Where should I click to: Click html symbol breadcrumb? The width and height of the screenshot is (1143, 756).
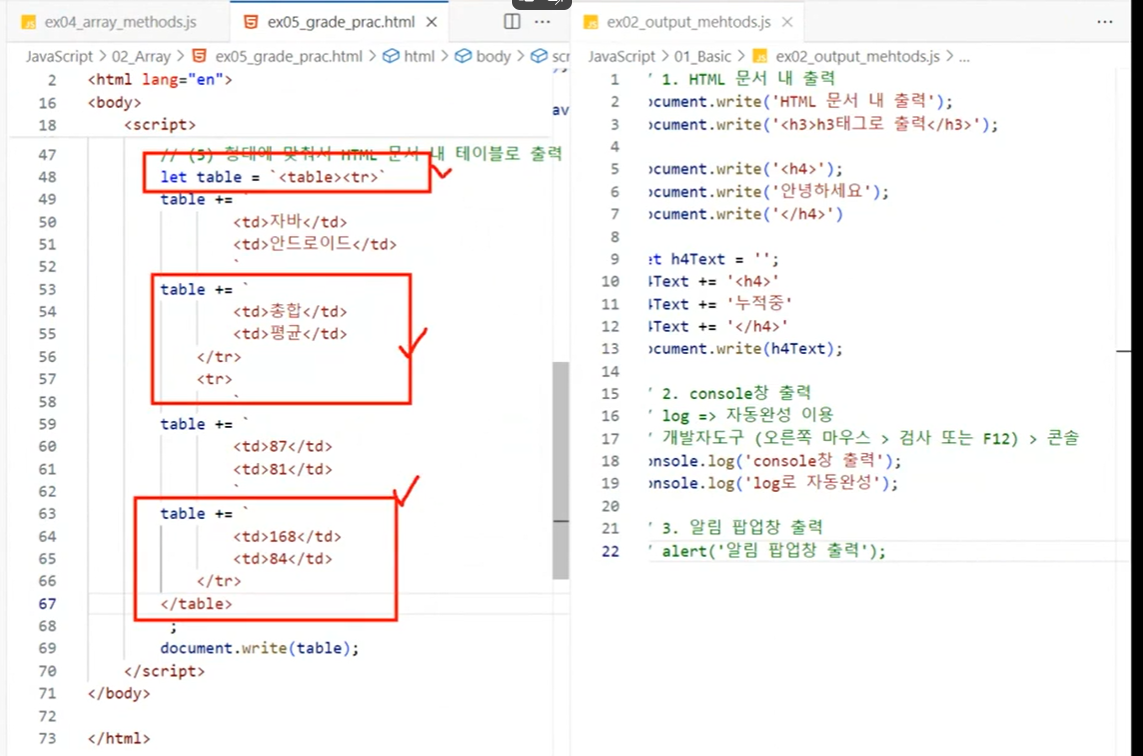point(419,56)
